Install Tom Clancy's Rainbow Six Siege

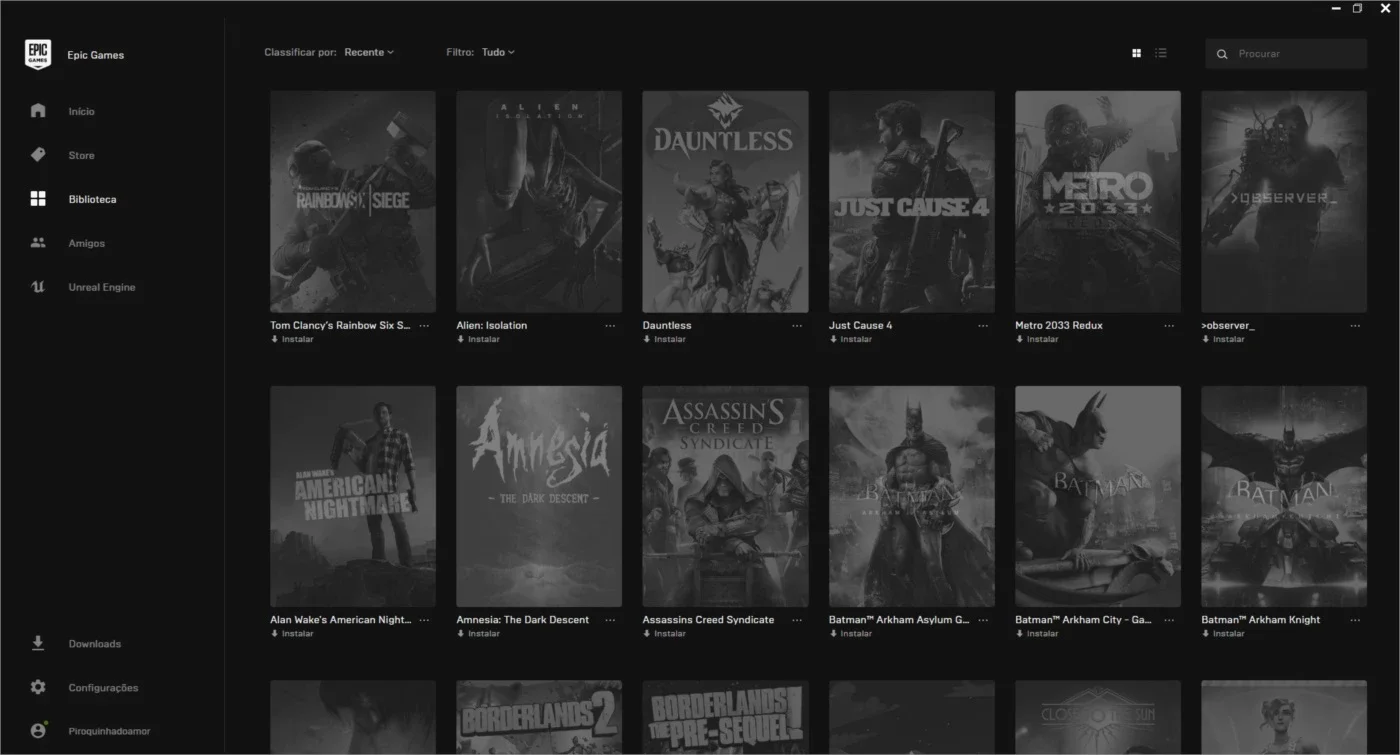[x=292, y=339]
